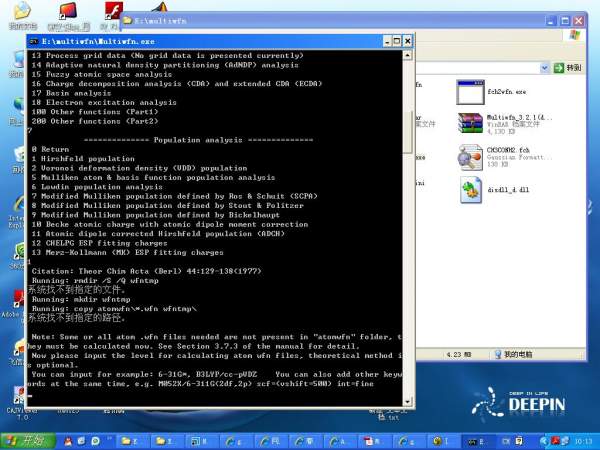Image resolution: width=600 pixels, height=450 pixels.
Task: Click the '0 Return' console line
Action: [50, 150]
